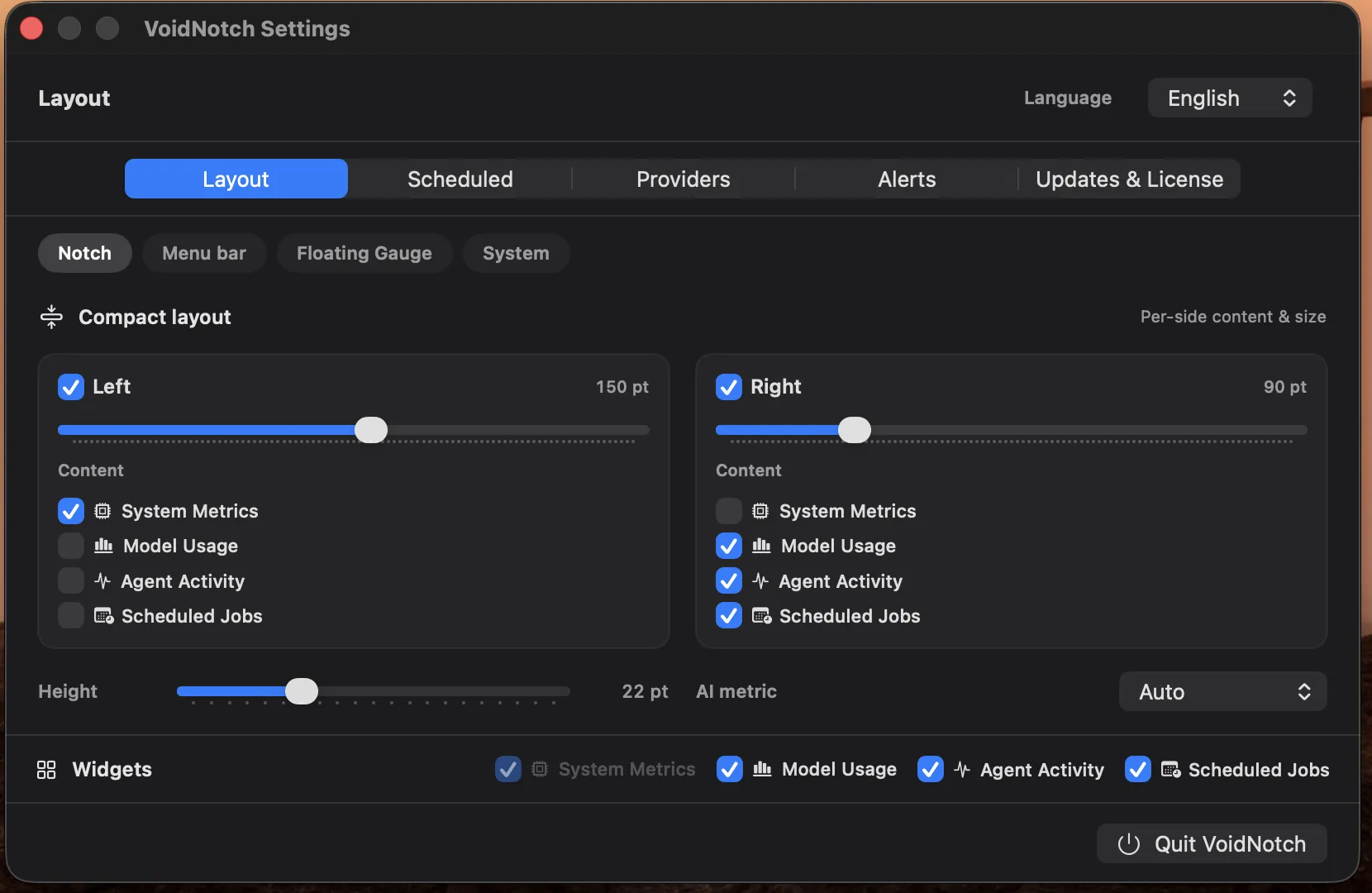Click the Agent Activity icon in Widgets row
Screen dimensions: 1372x893
point(962,770)
